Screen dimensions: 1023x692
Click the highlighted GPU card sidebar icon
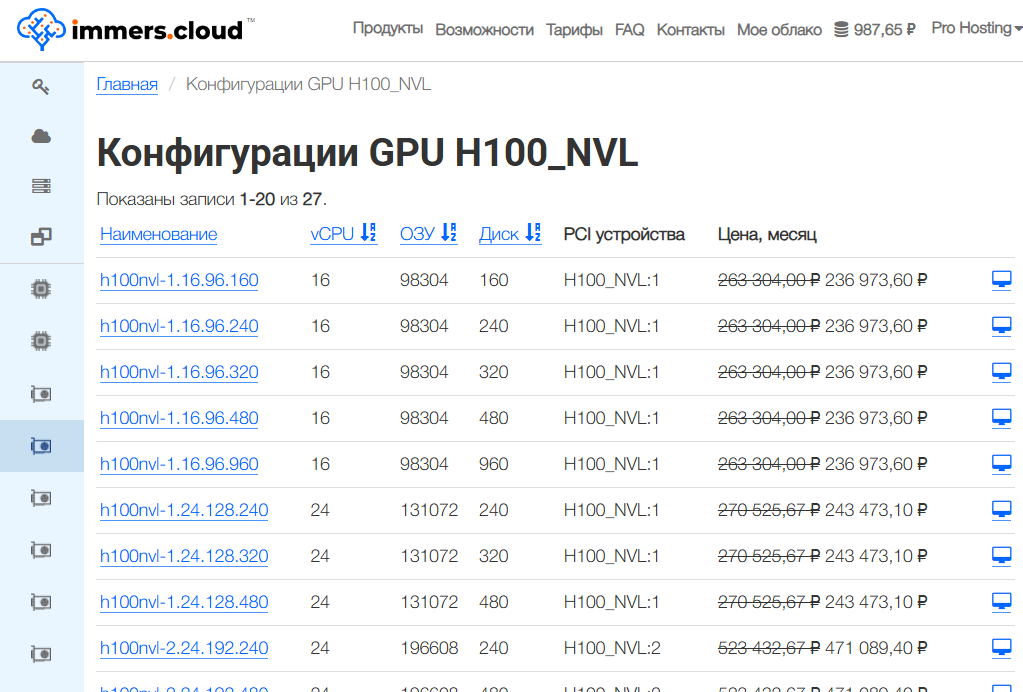[x=41, y=446]
